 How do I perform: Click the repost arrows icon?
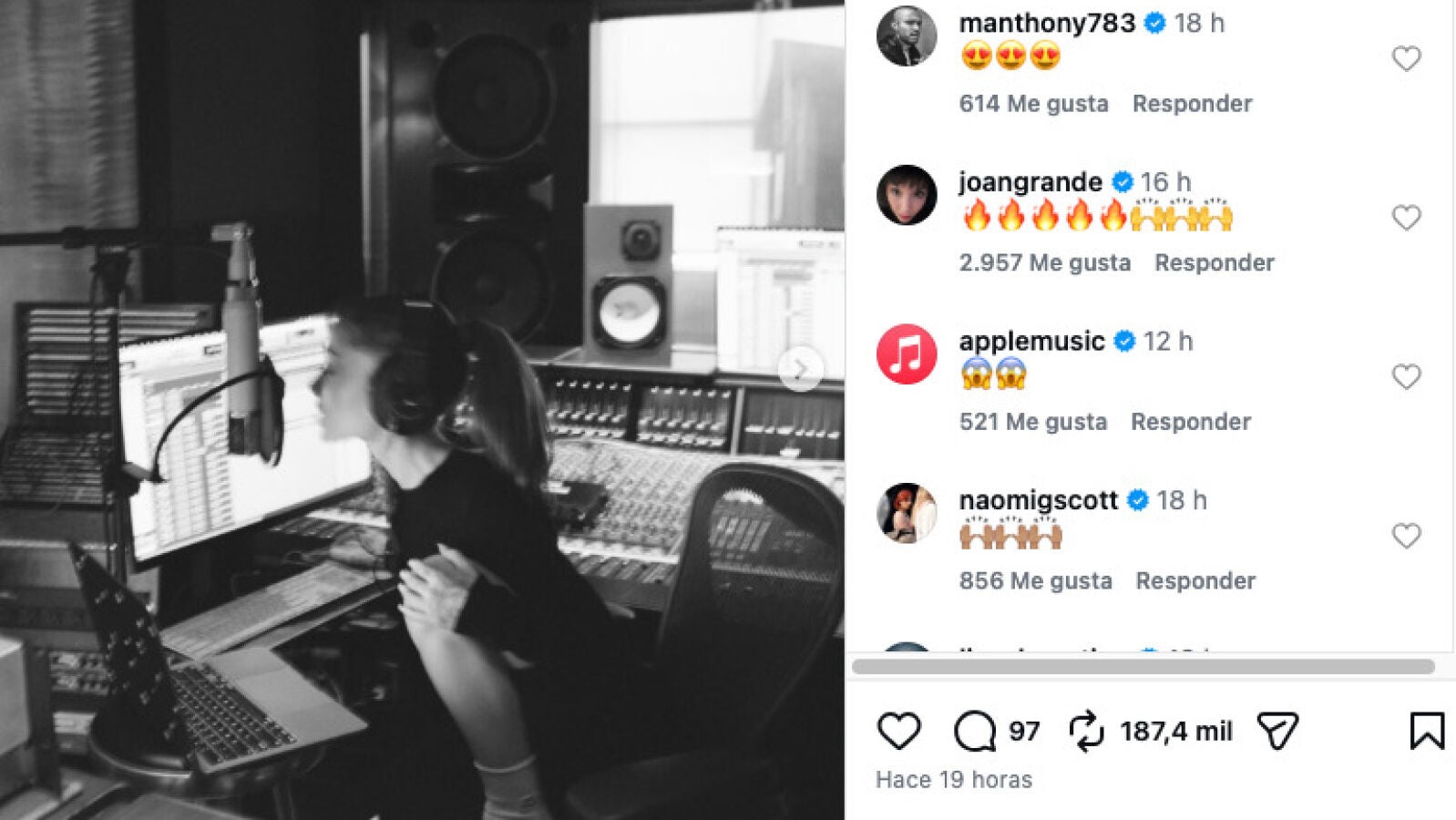click(x=1085, y=731)
